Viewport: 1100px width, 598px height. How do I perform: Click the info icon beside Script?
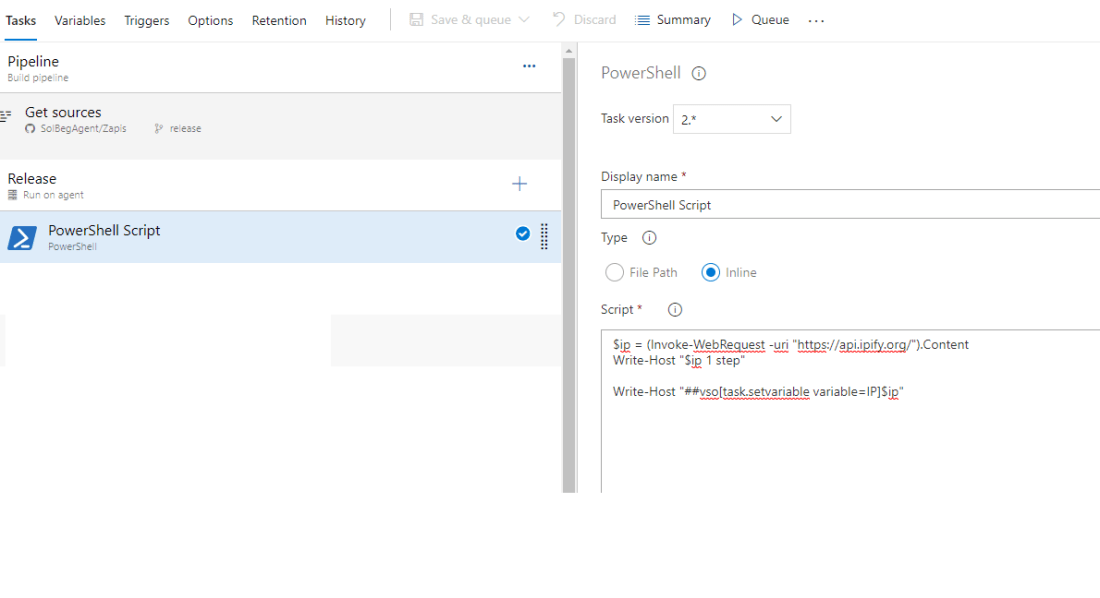[674, 310]
